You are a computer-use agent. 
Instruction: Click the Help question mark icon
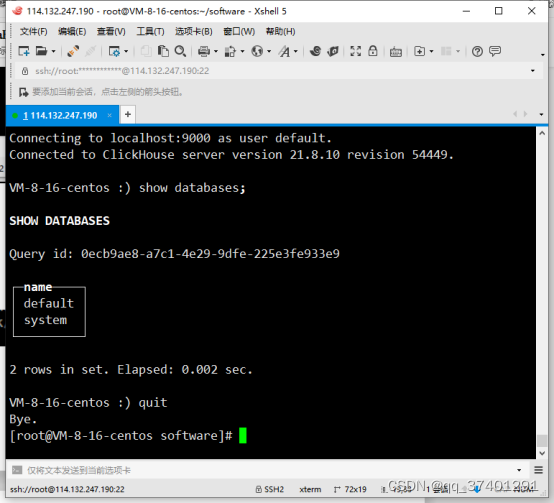pos(477,52)
